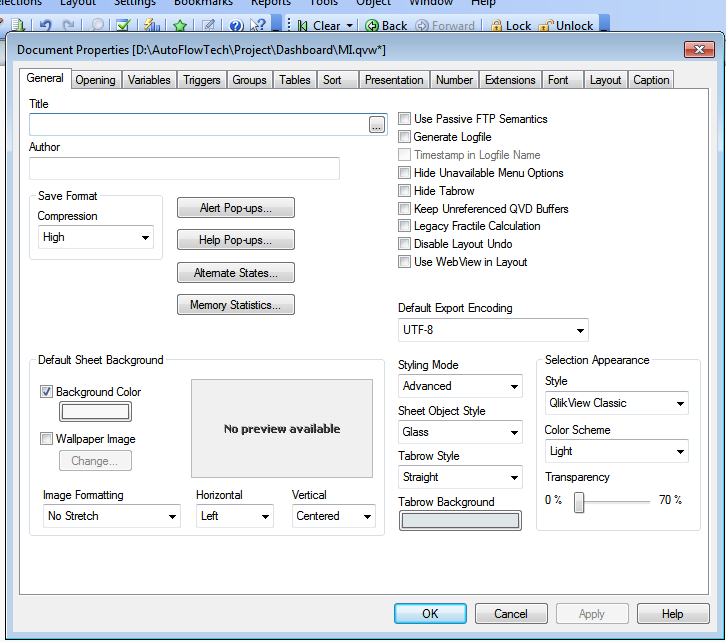
Task: Open the Caption tab
Action: (651, 80)
